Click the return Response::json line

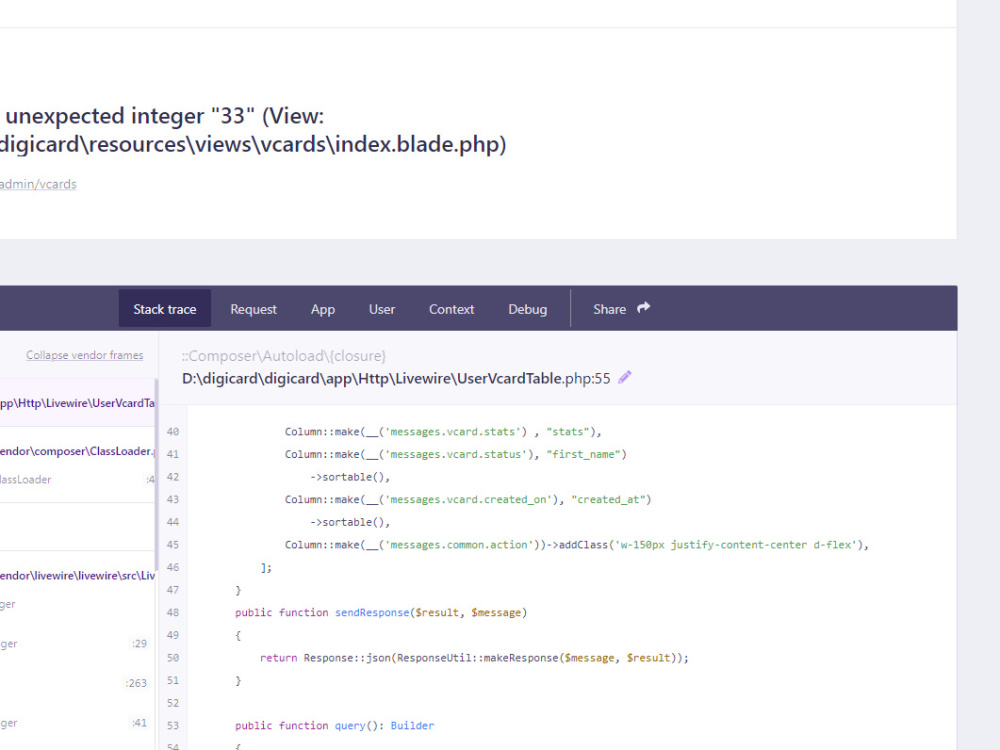tap(474, 658)
